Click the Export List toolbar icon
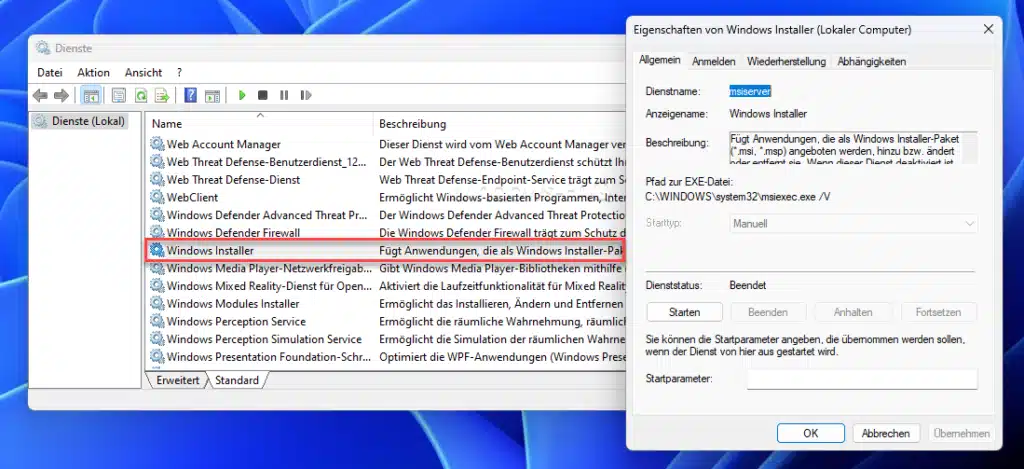Screen dimensions: 1024x469 click(162, 96)
